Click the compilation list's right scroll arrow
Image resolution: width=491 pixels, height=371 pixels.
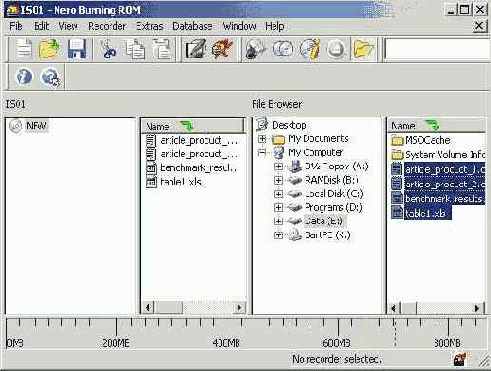pyautogui.click(x=239, y=307)
